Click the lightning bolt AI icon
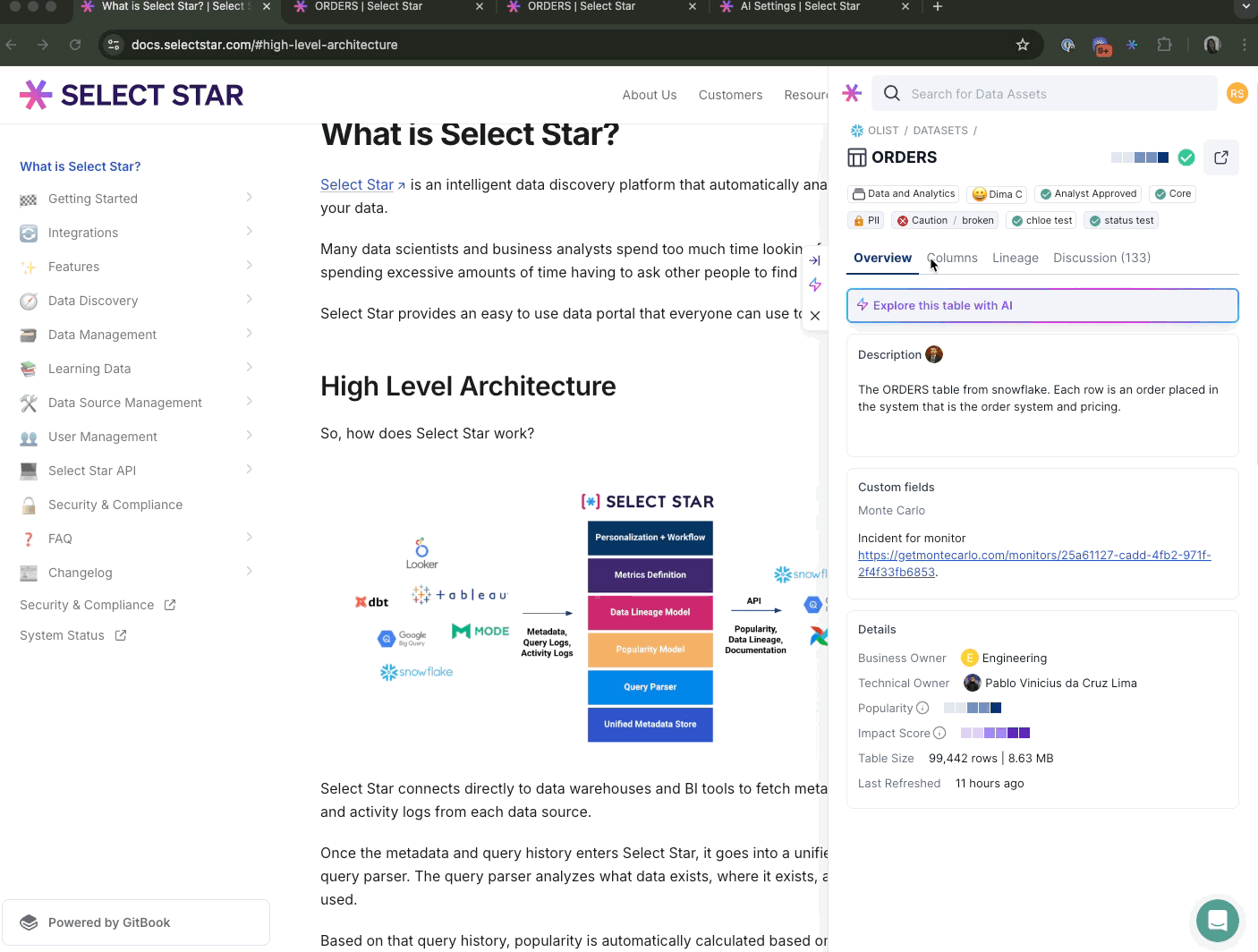 (814, 285)
